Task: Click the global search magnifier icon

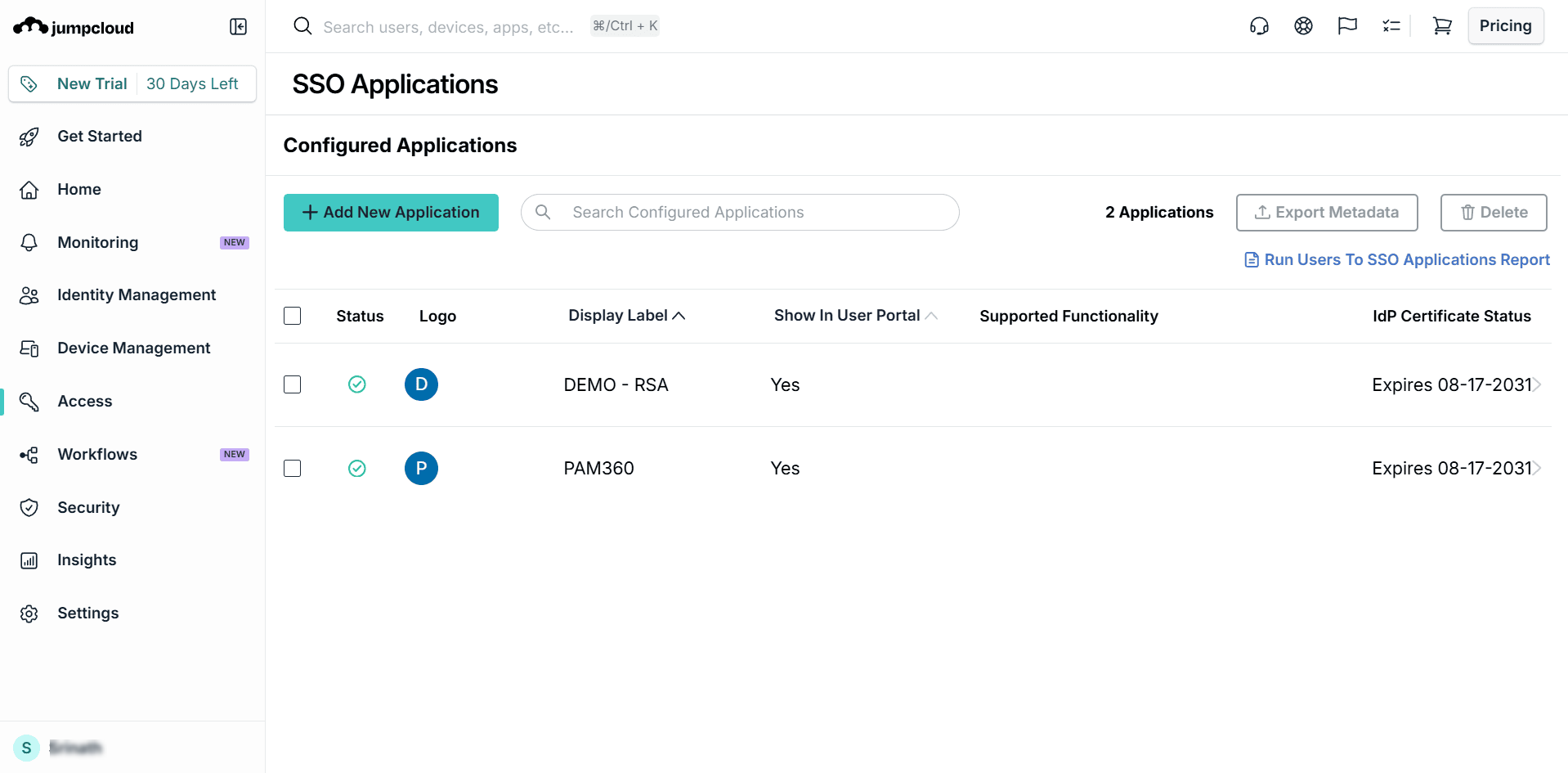Action: (302, 26)
